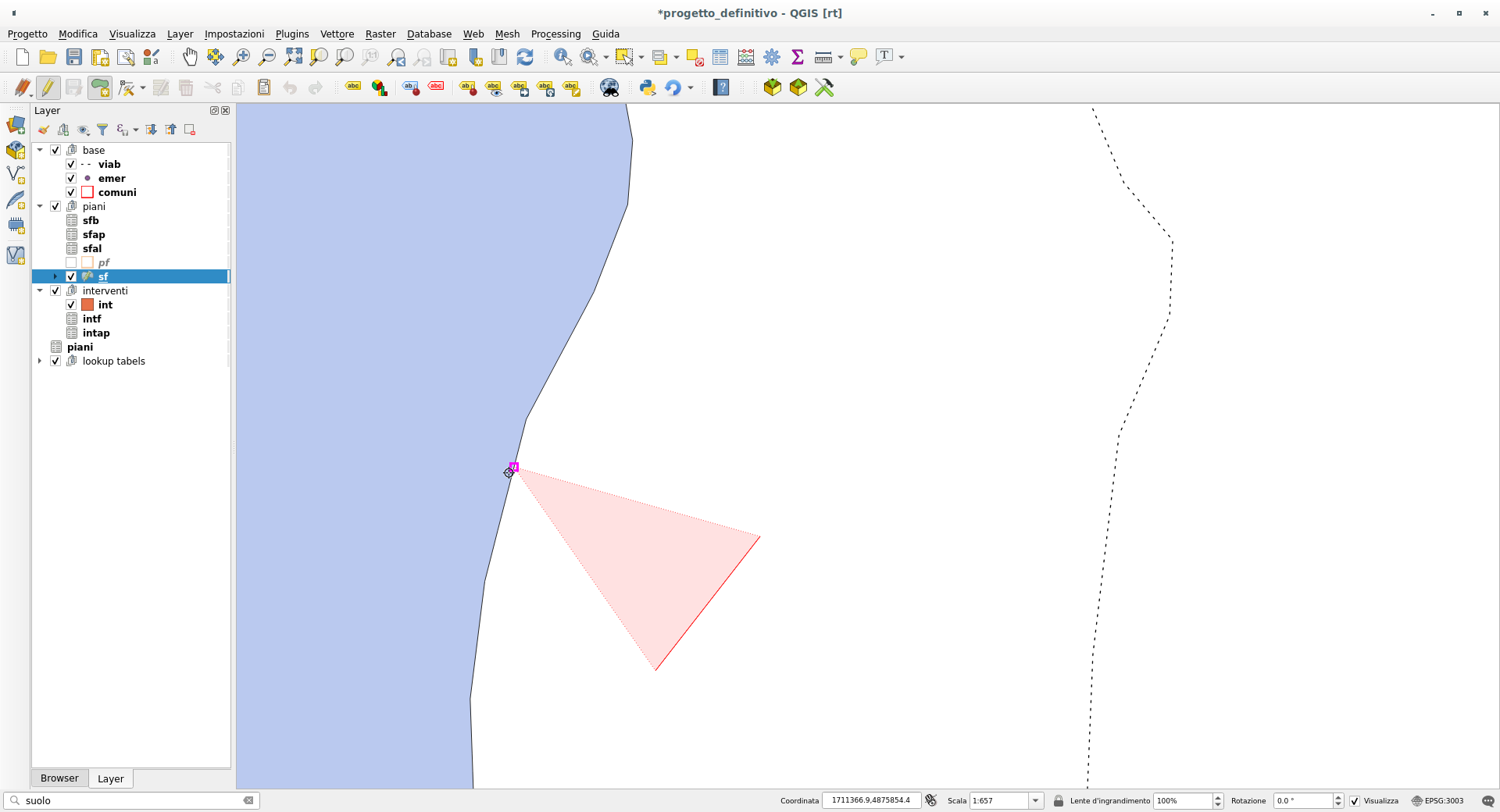This screenshot has height=812, width=1500.
Task: Click the Zoom Out magnifier tool
Action: click(x=267, y=57)
